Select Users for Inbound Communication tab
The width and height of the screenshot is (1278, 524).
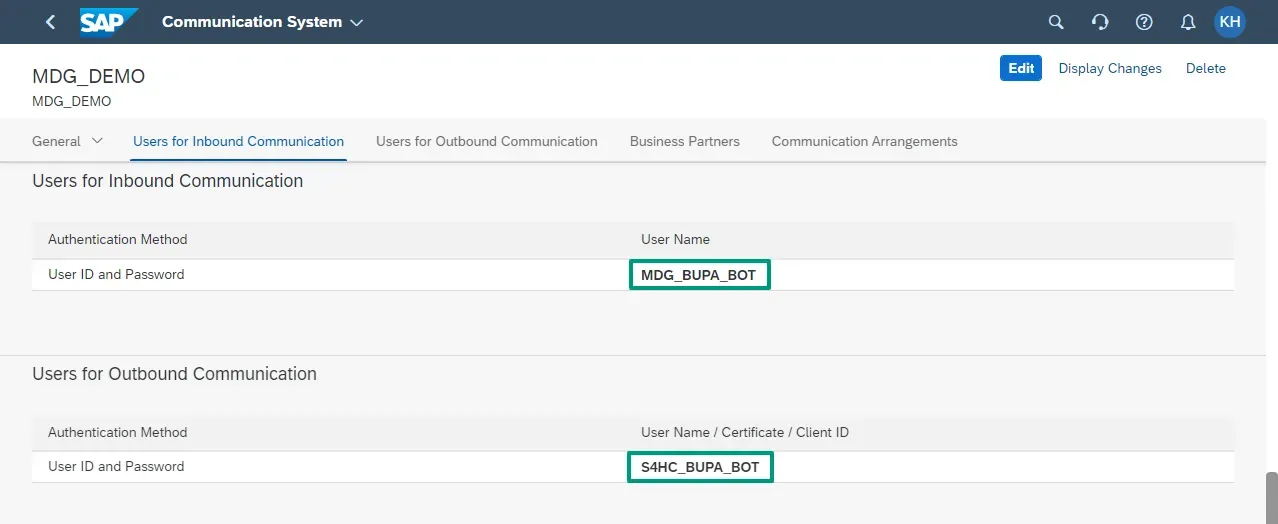point(238,141)
